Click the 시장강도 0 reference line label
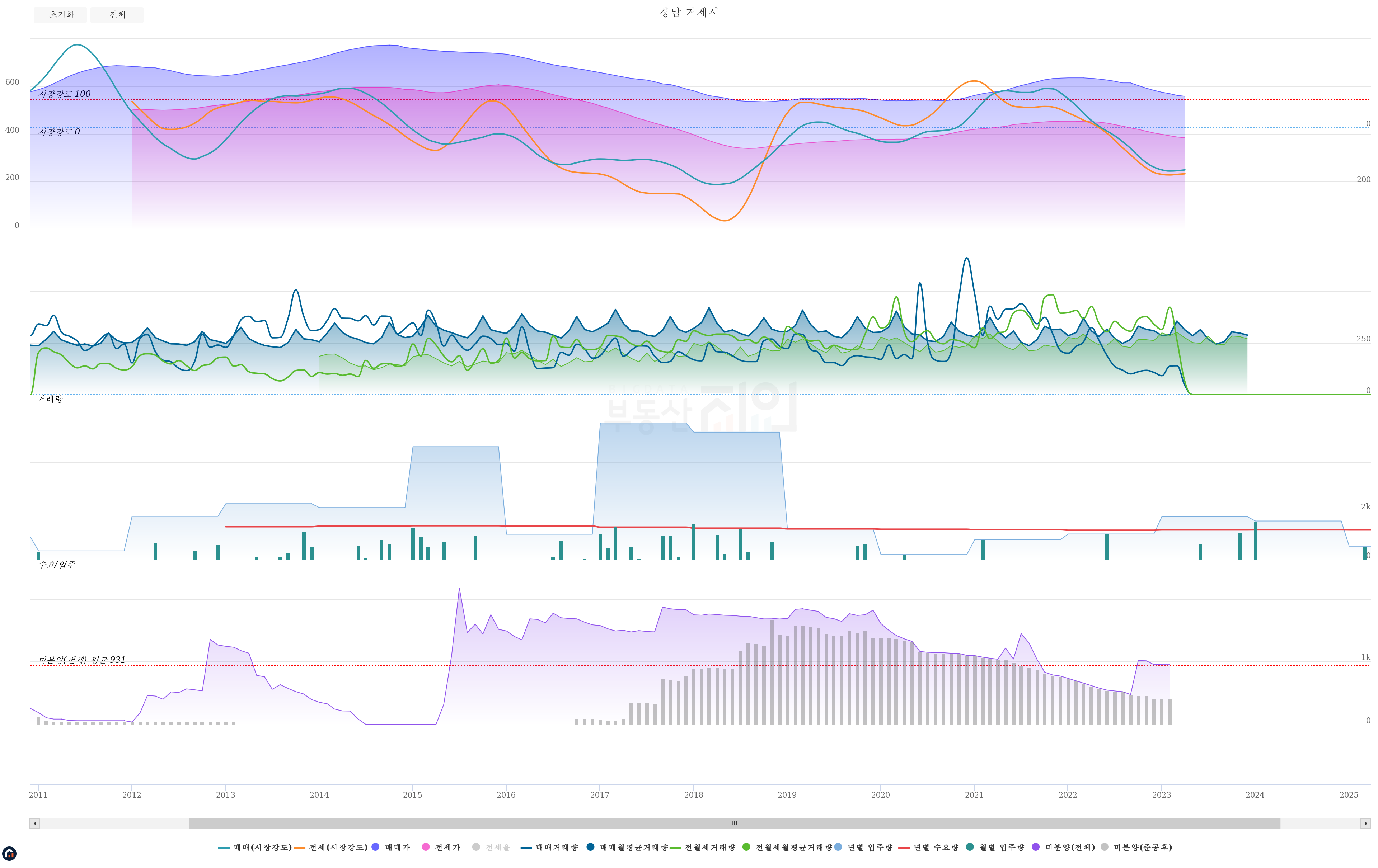 (60, 132)
